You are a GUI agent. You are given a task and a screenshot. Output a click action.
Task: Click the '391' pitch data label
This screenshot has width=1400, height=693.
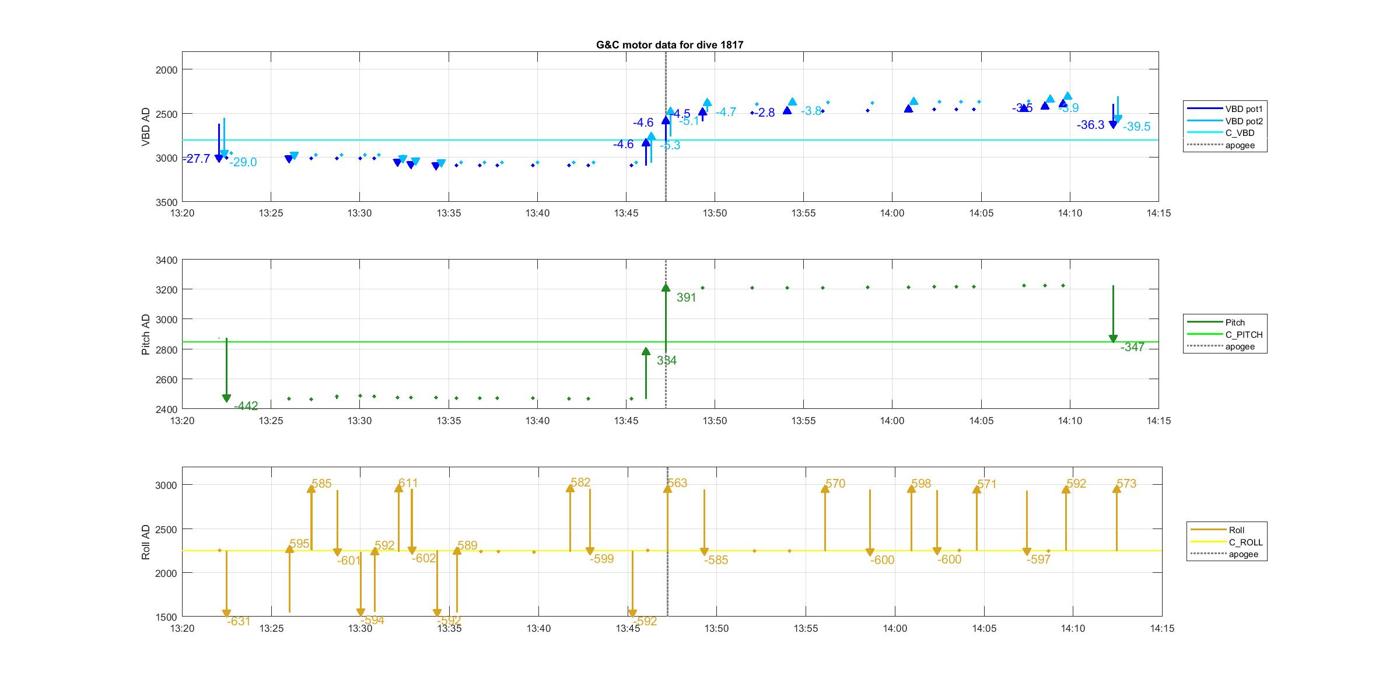pyautogui.click(x=686, y=298)
